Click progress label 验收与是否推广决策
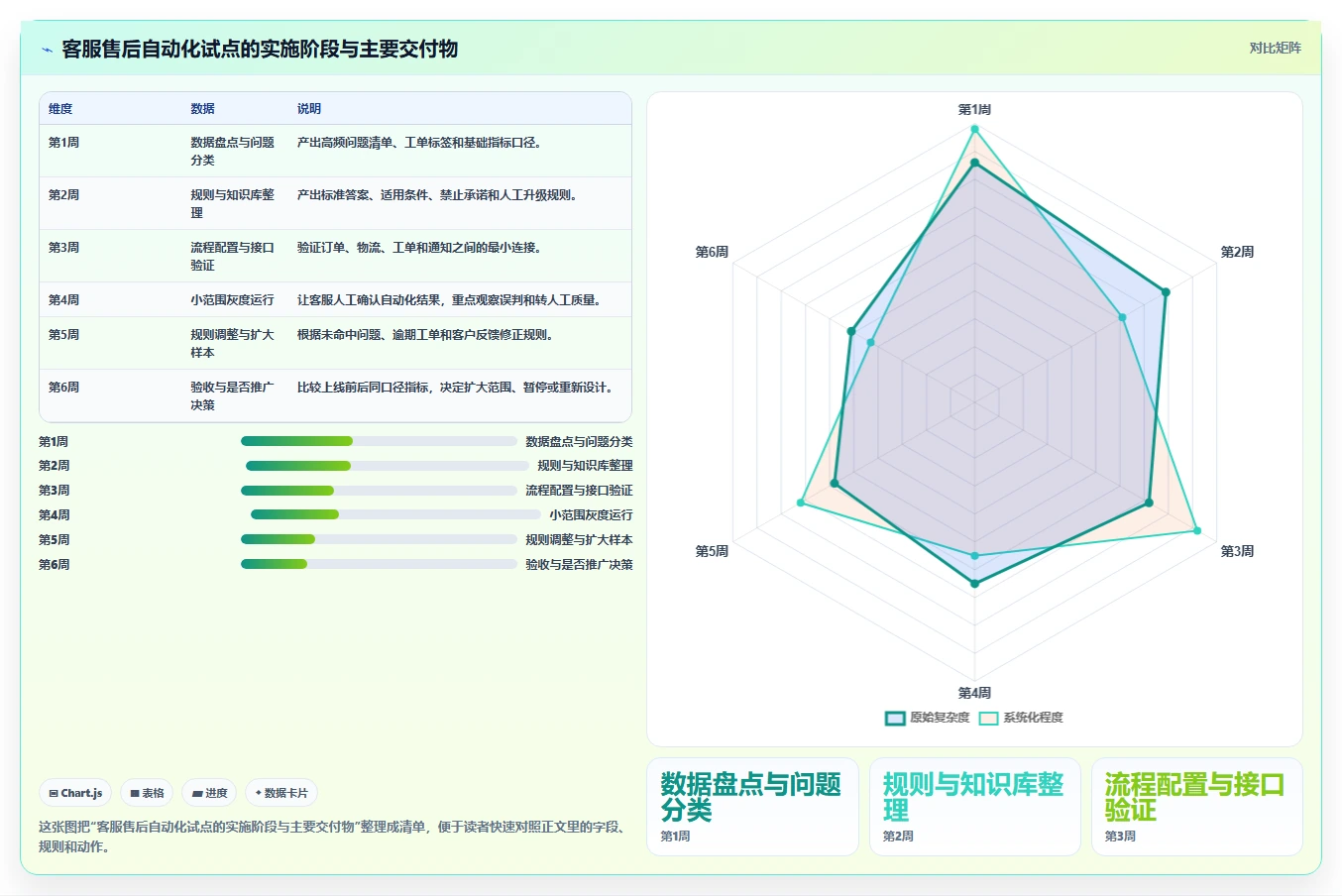Image resolution: width=1342 pixels, height=896 pixels. (579, 564)
